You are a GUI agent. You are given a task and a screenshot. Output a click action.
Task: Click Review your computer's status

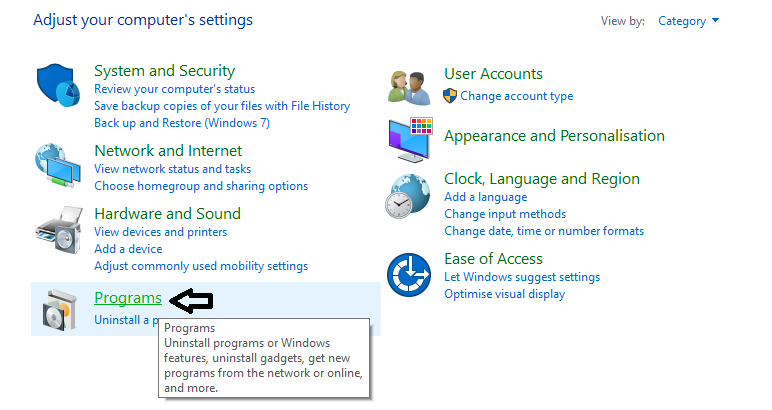point(174,89)
